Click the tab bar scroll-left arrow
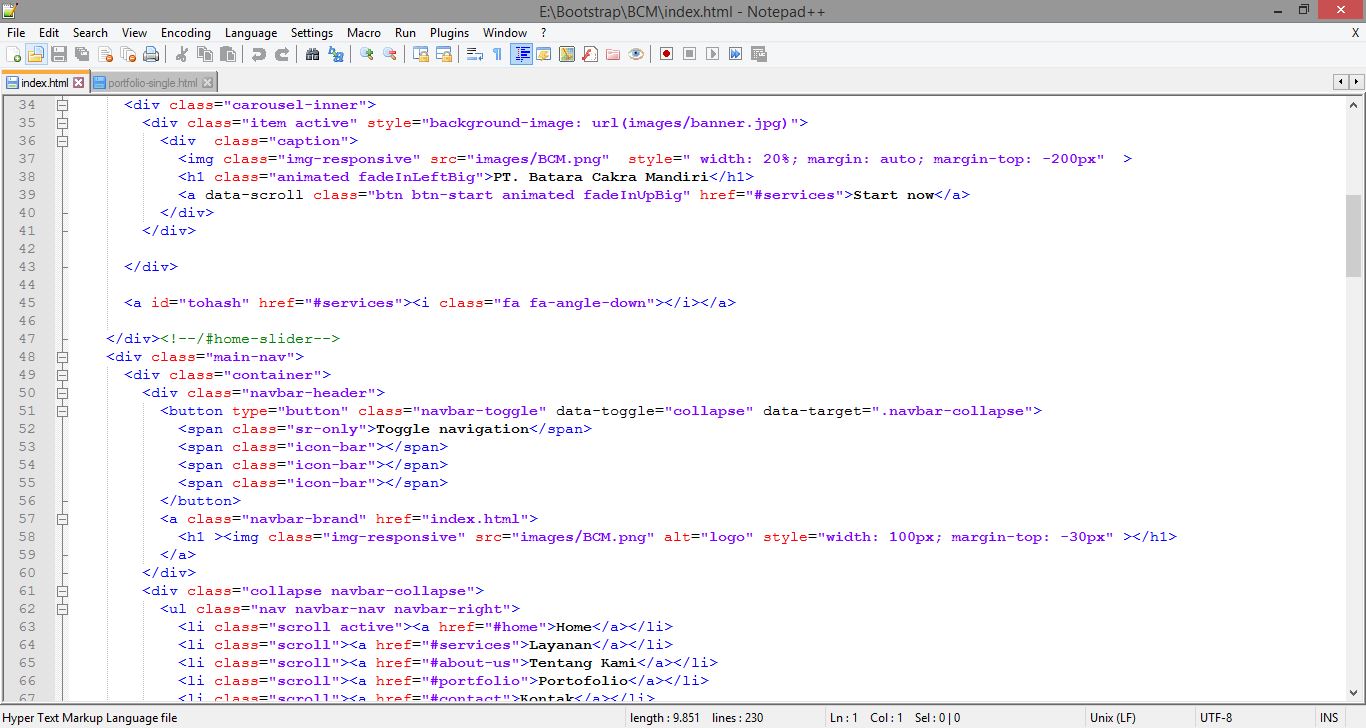The width and height of the screenshot is (1366, 728). 1340,82
